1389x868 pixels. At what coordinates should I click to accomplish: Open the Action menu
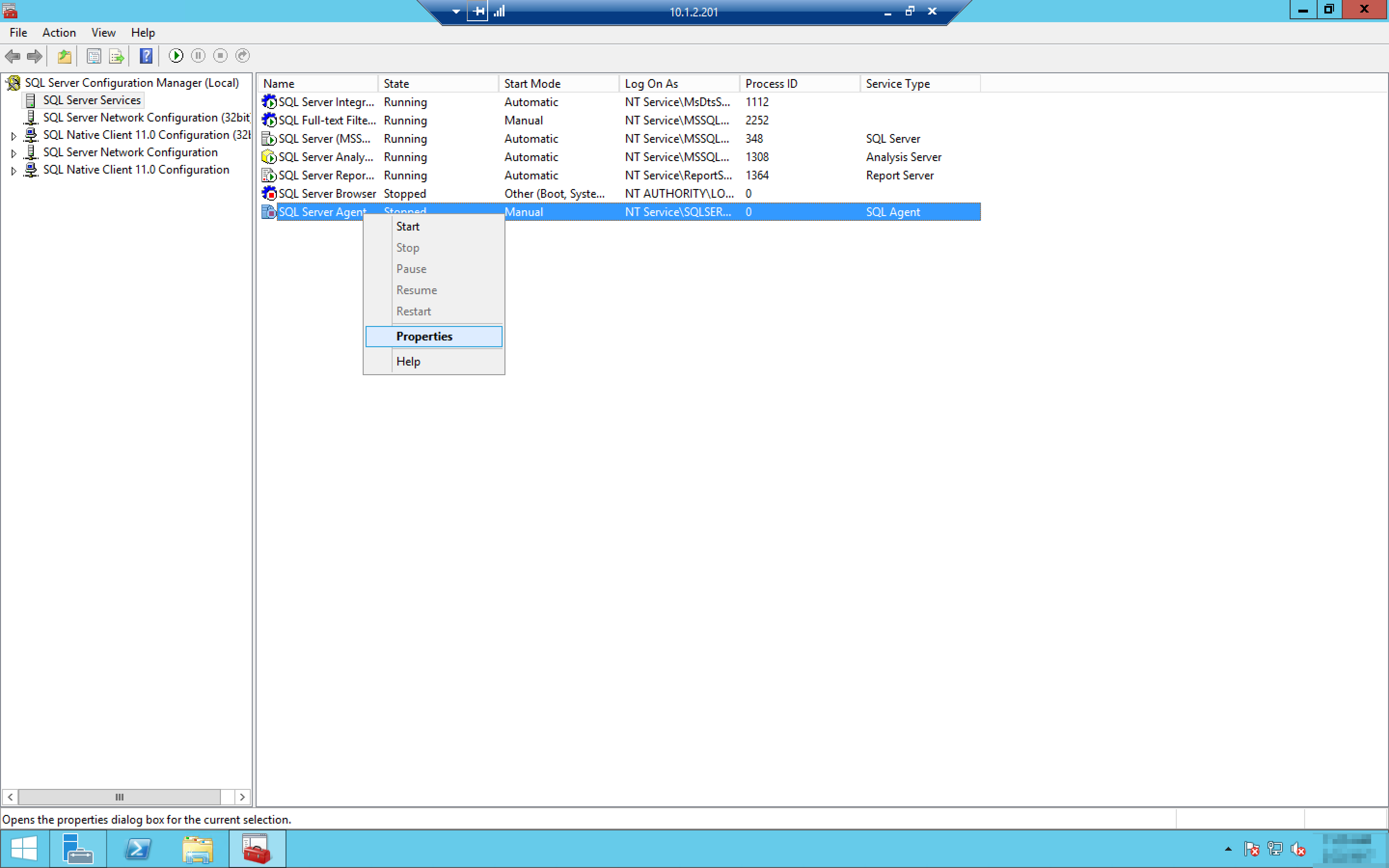click(58, 33)
